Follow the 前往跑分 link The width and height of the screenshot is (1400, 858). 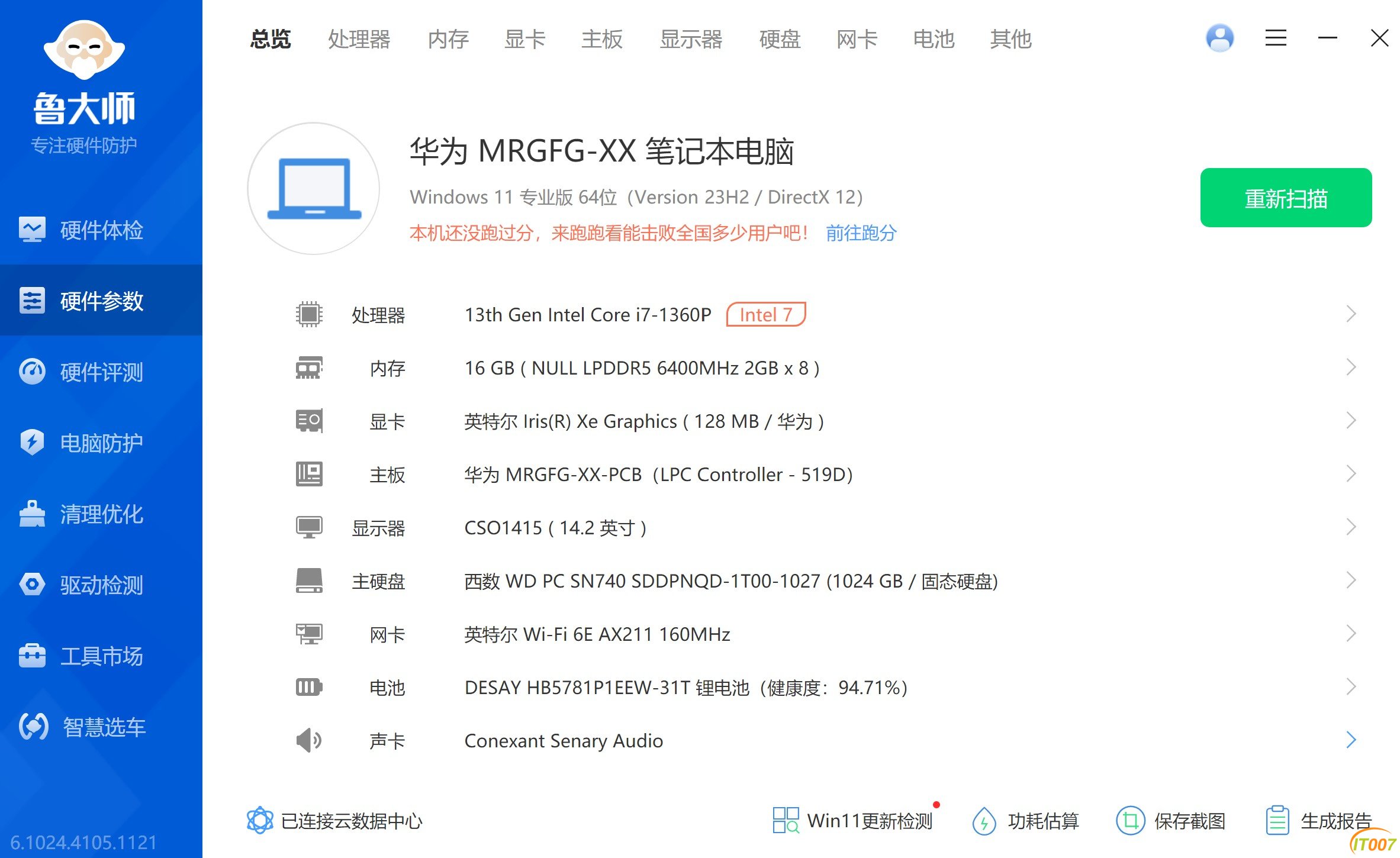tap(861, 233)
